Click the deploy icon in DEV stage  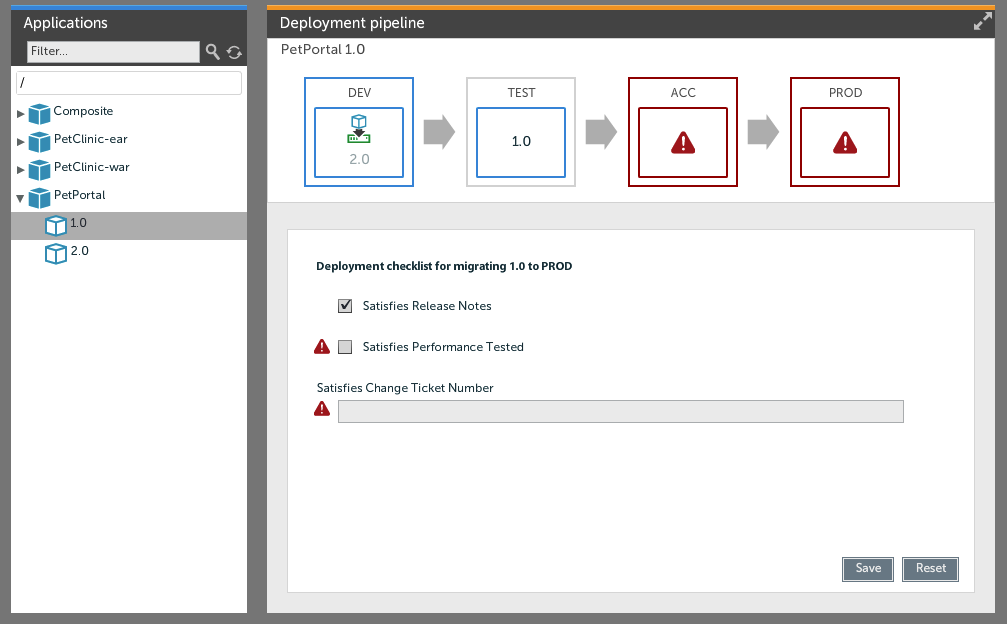point(359,129)
